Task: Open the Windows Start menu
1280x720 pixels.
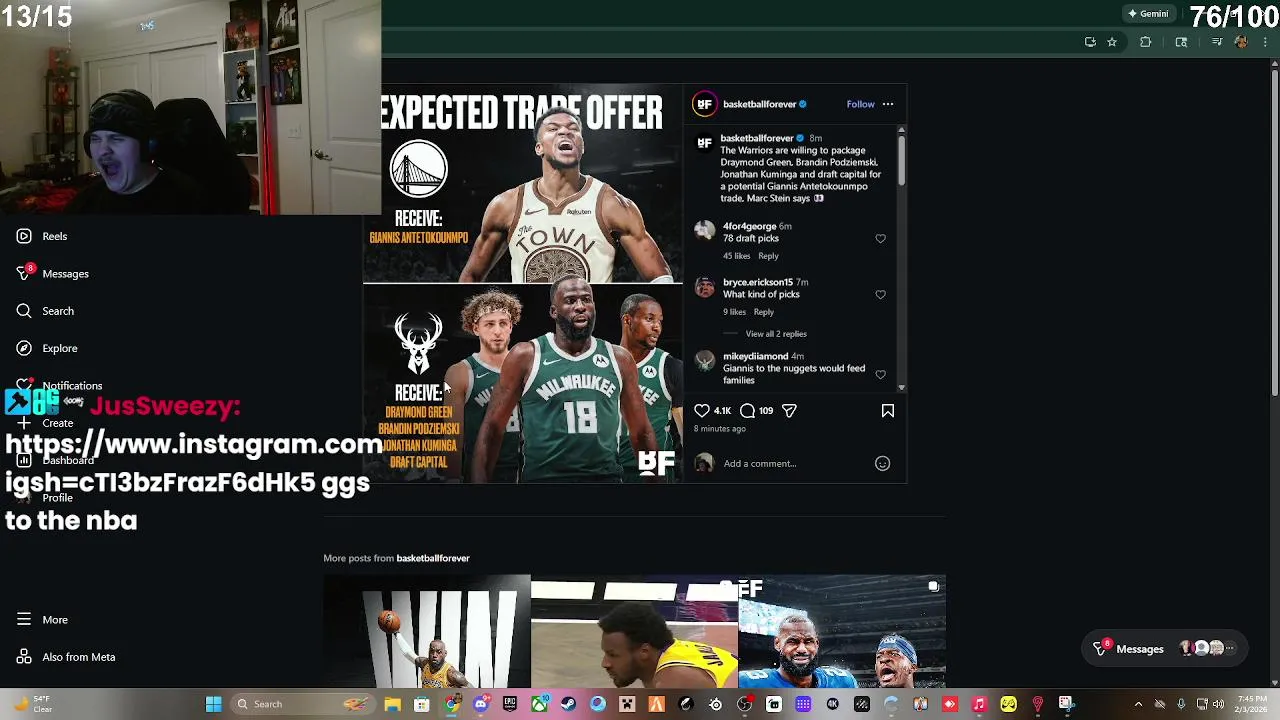Action: pos(213,704)
